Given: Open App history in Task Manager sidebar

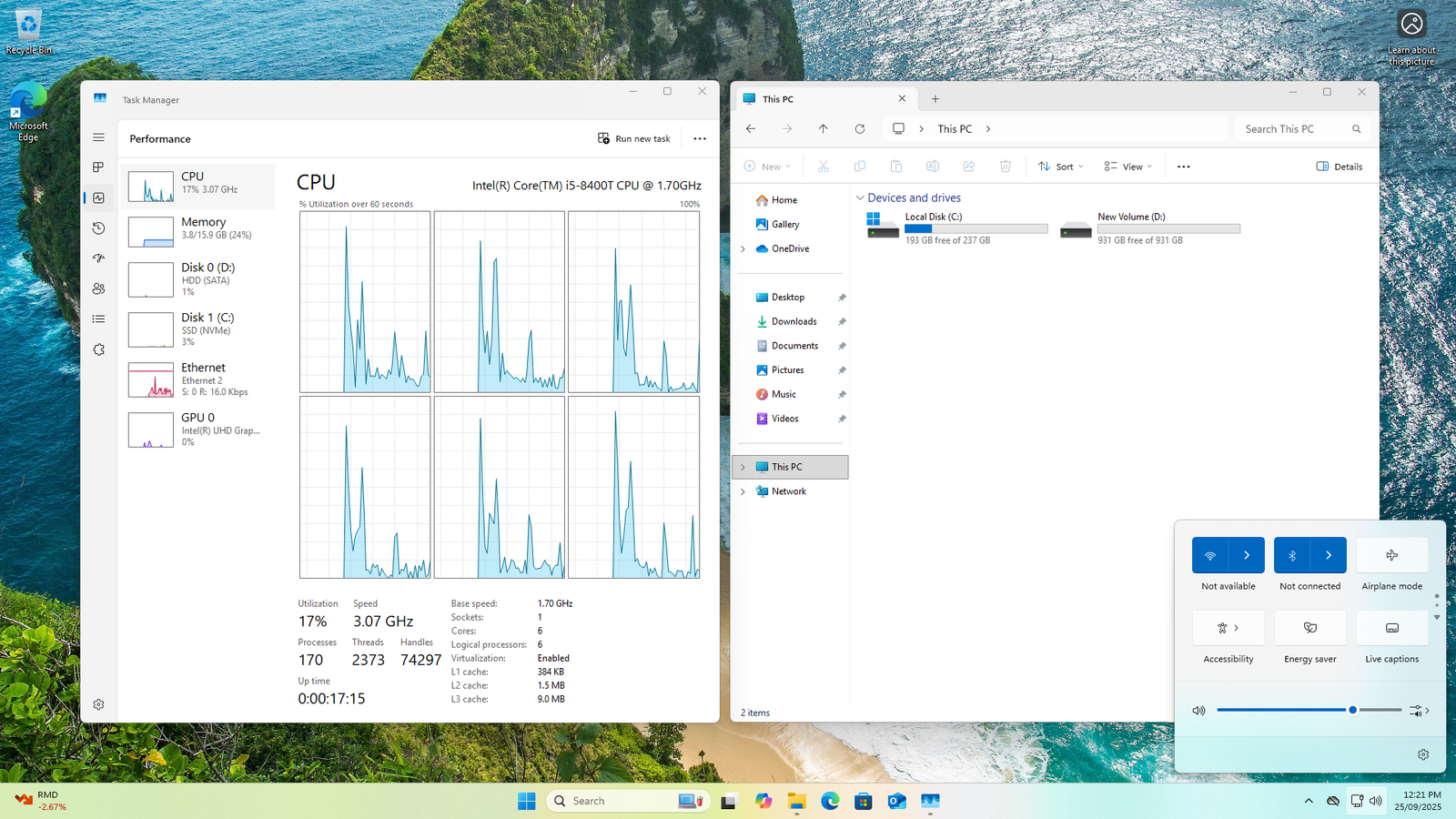Looking at the screenshot, I should 98,228.
